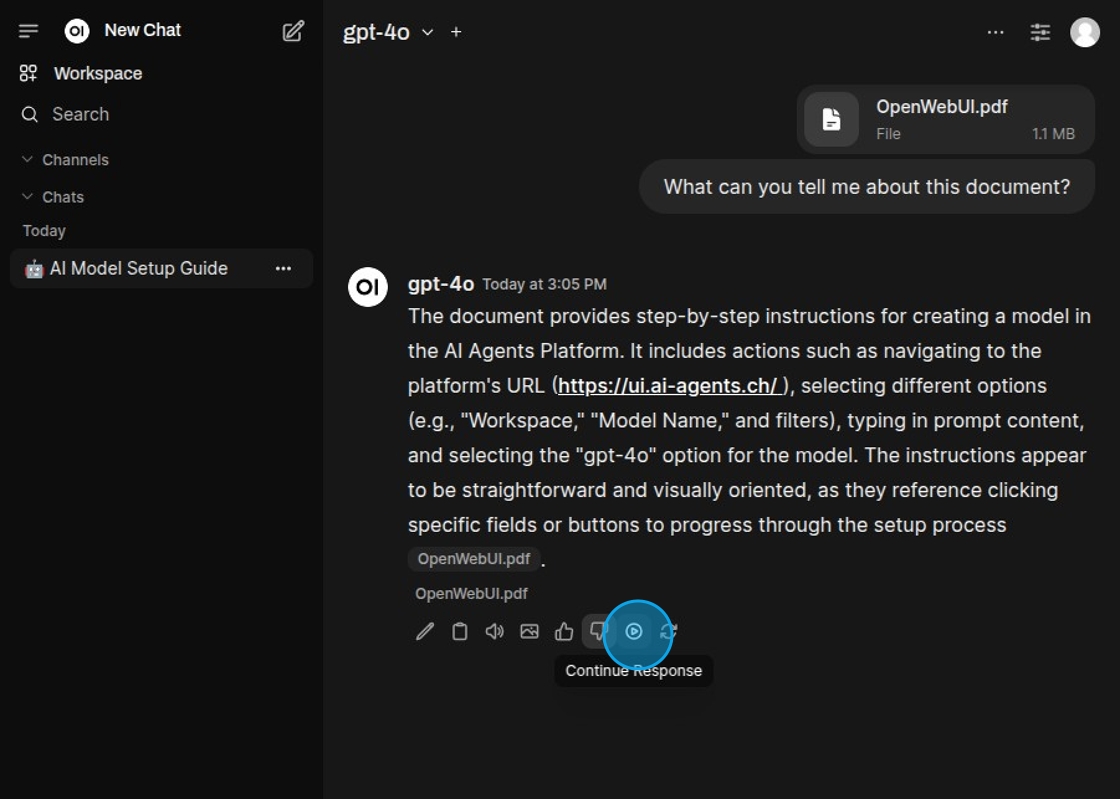
Task: Click the 'Today' date heading in sidebar
Action: point(44,231)
